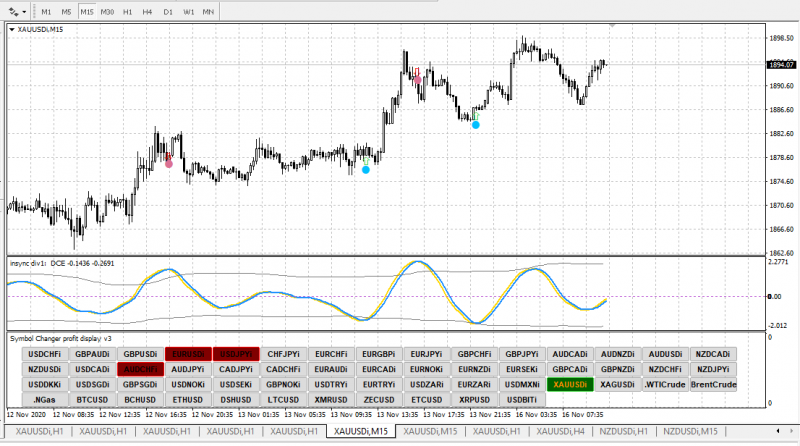Select the BTCUSD symbol button
The height and width of the screenshot is (446, 800).
(91, 399)
